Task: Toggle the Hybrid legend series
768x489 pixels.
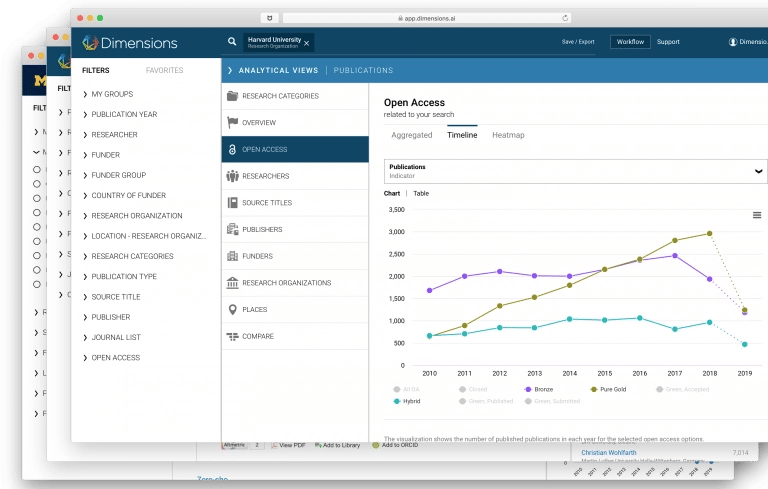Action: (410, 401)
